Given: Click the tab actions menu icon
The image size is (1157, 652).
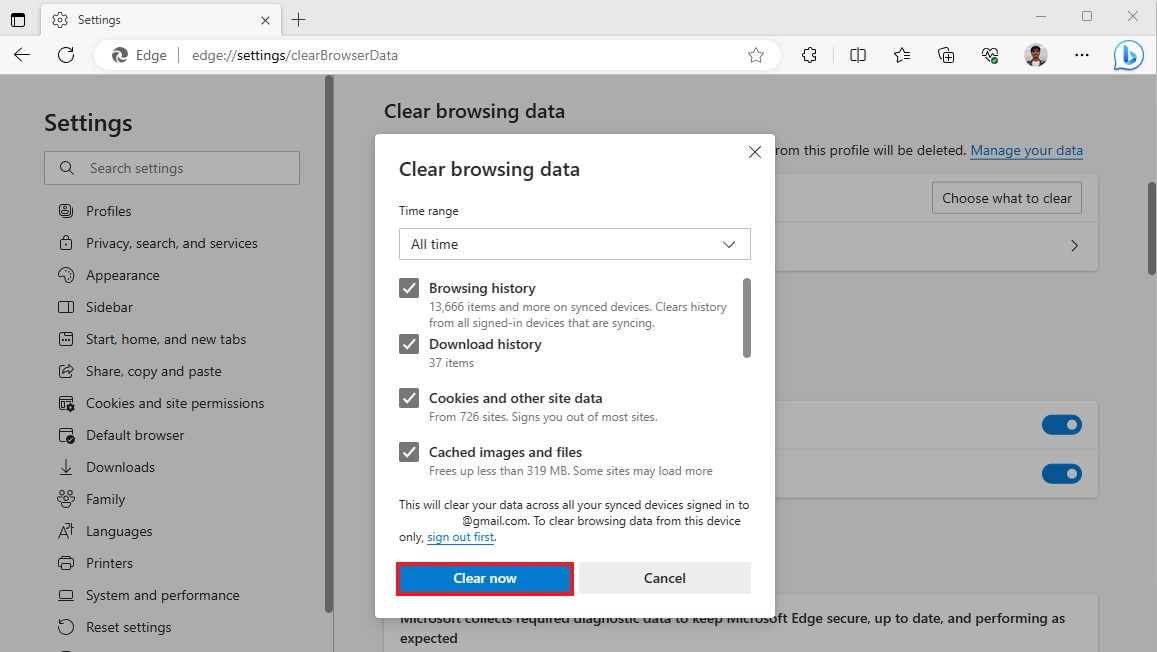Looking at the screenshot, I should click(x=18, y=20).
